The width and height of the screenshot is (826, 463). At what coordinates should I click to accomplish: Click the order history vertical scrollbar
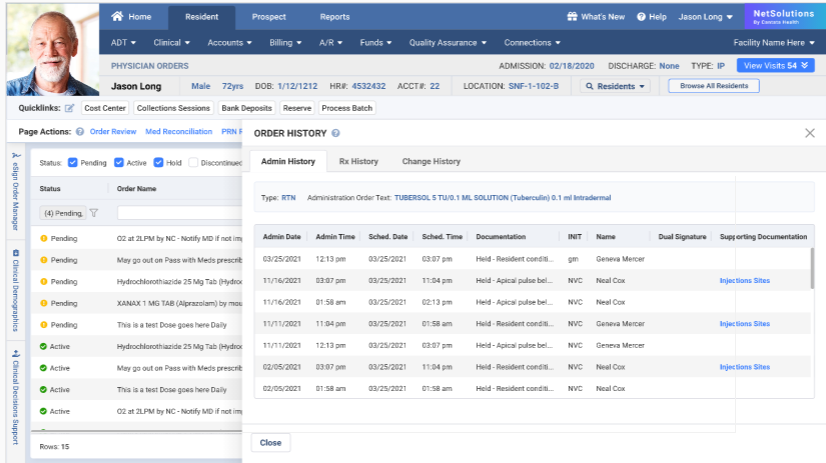(x=812, y=269)
